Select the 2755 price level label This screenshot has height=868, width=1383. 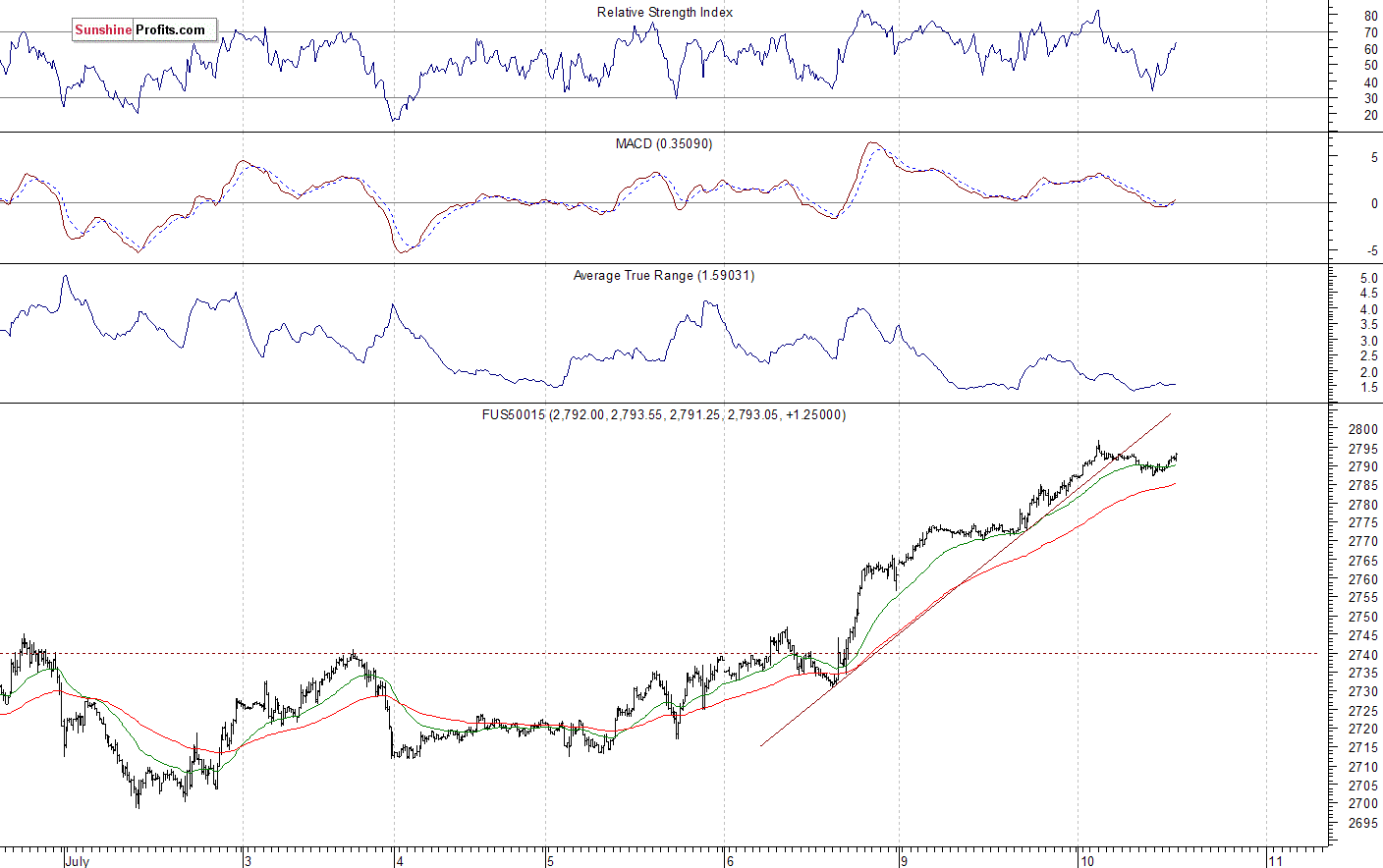click(x=1362, y=598)
